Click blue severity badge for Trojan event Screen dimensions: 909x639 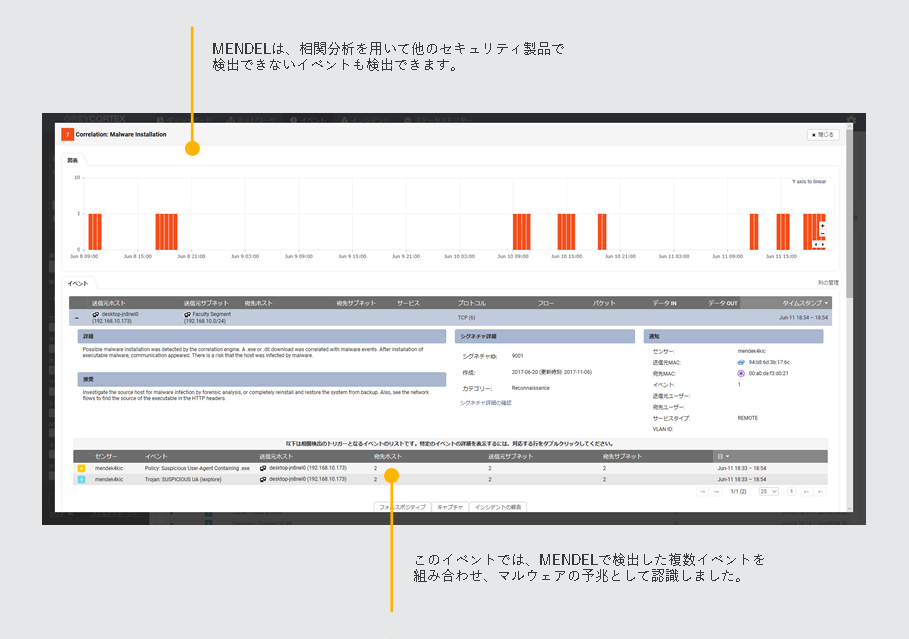coord(81,480)
